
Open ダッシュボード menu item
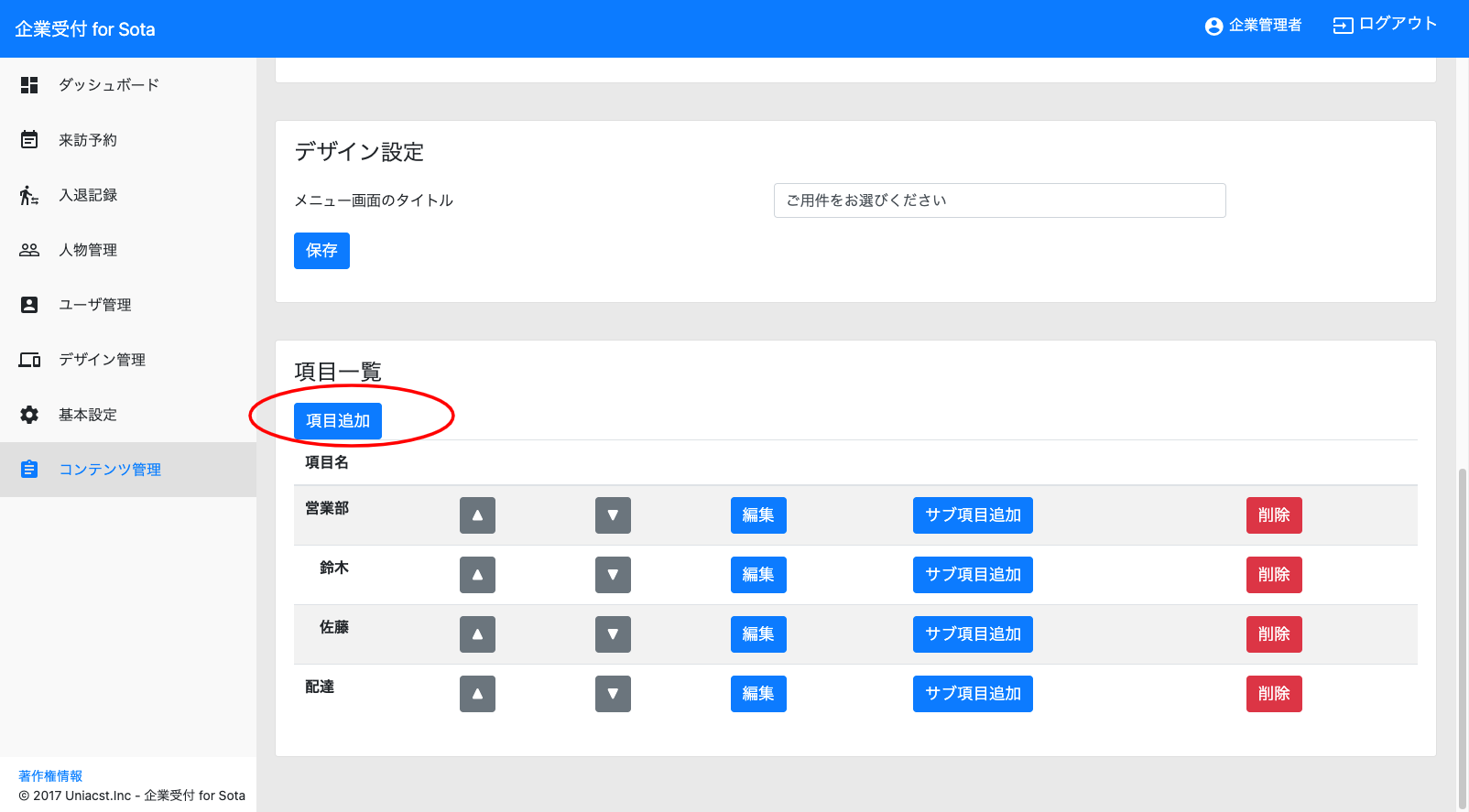pos(128,85)
